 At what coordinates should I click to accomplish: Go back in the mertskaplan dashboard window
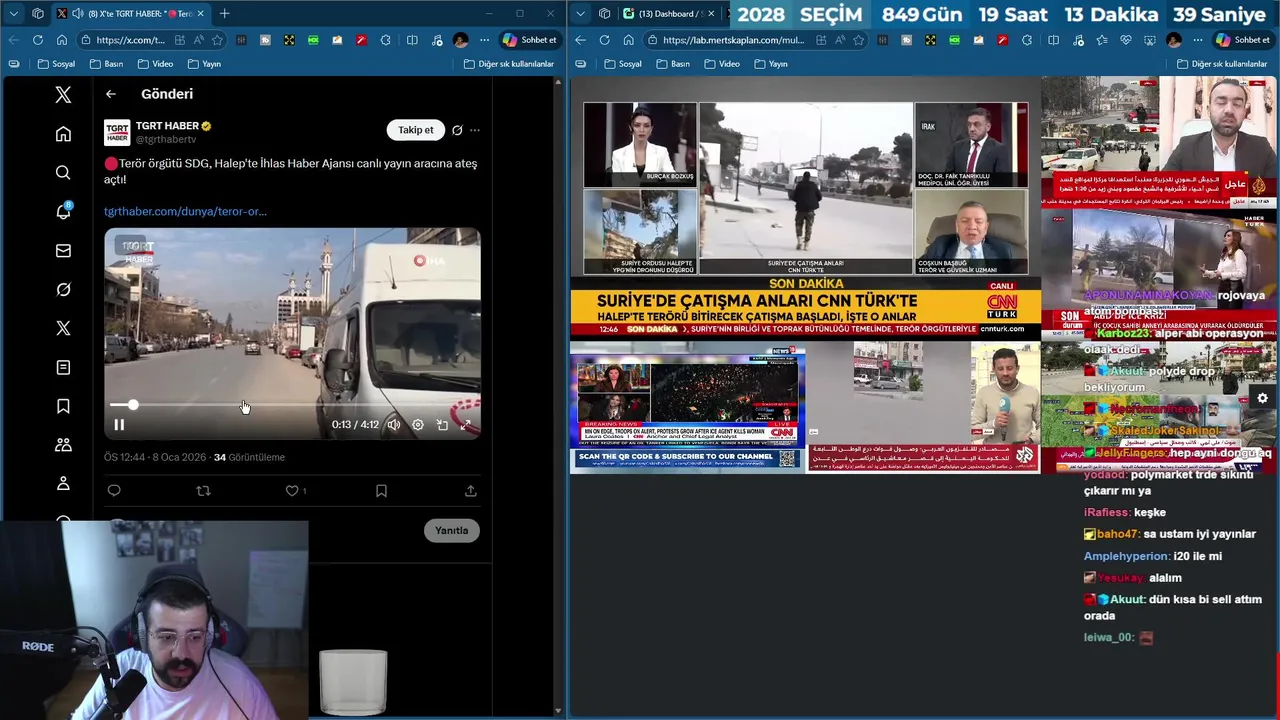click(580, 40)
